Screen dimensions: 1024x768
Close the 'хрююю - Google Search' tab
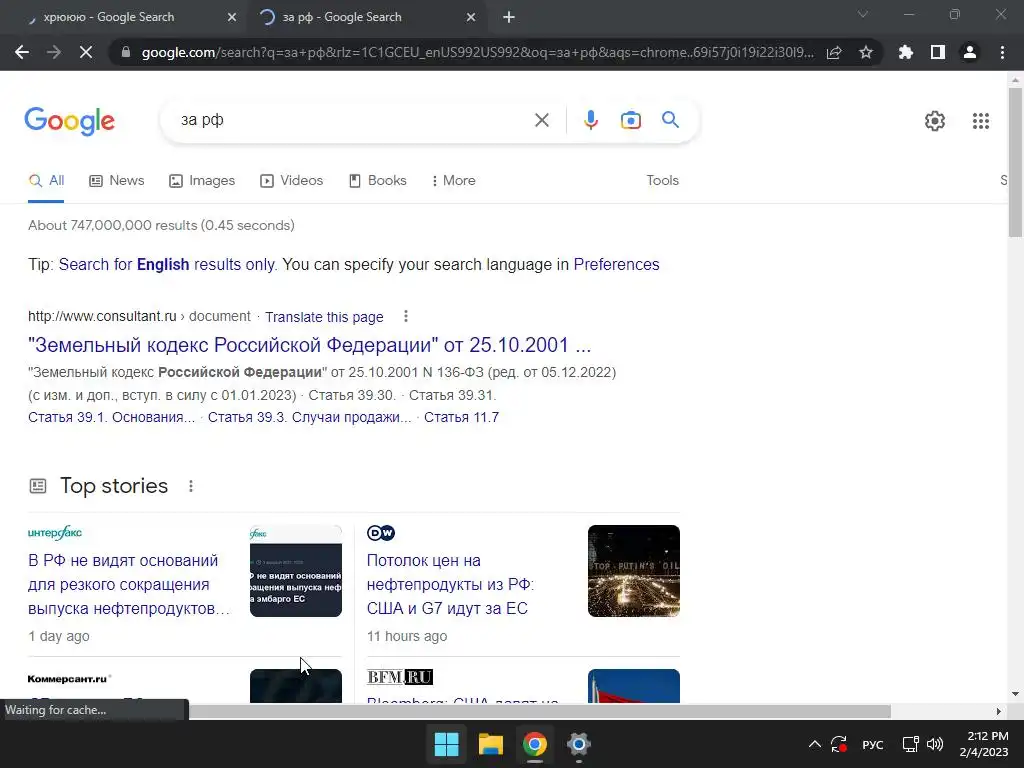(x=231, y=17)
